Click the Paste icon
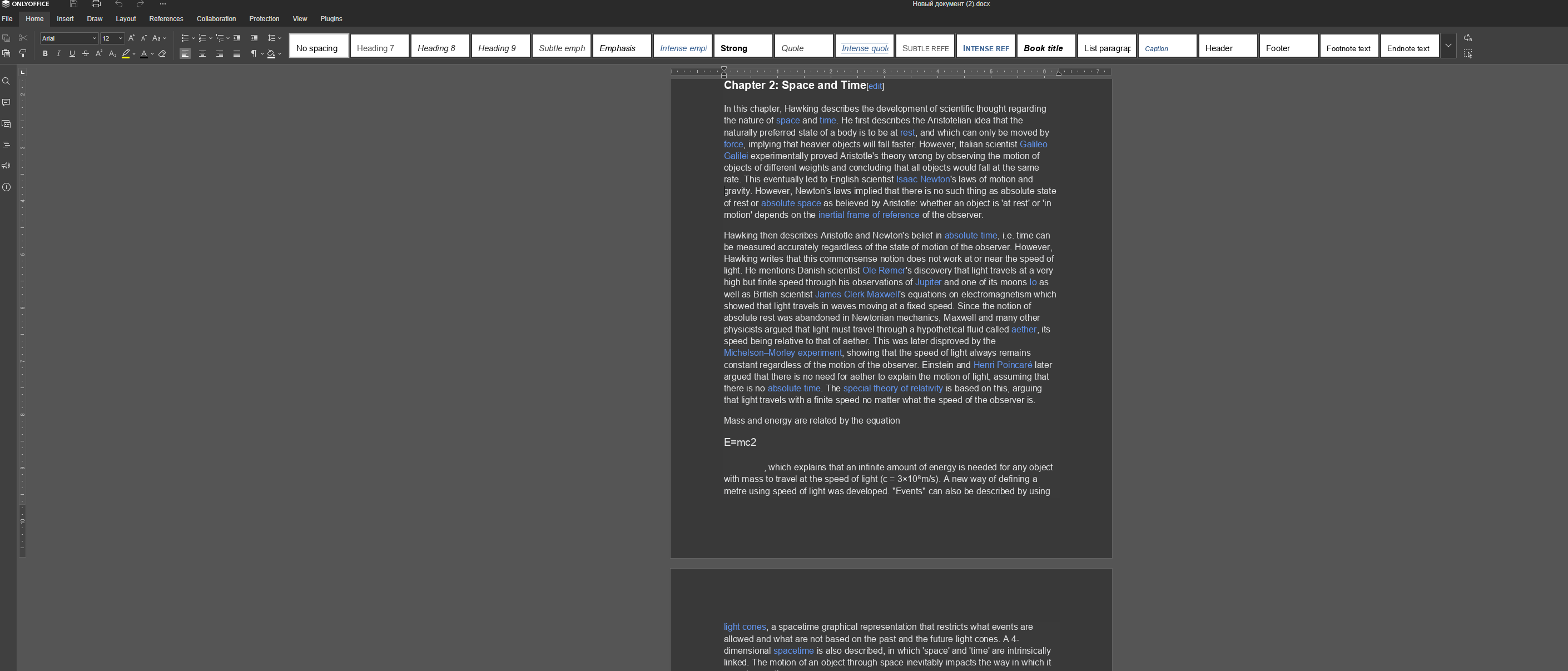1568x671 pixels. tap(6, 53)
